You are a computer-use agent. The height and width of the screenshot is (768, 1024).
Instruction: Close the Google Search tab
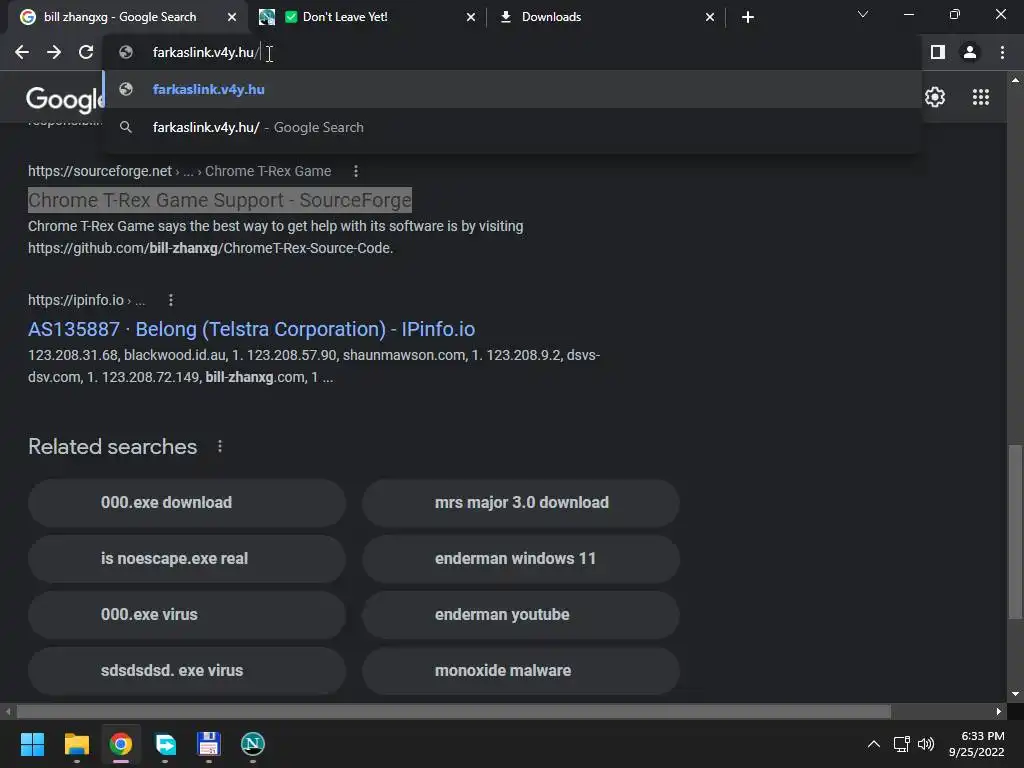point(232,17)
